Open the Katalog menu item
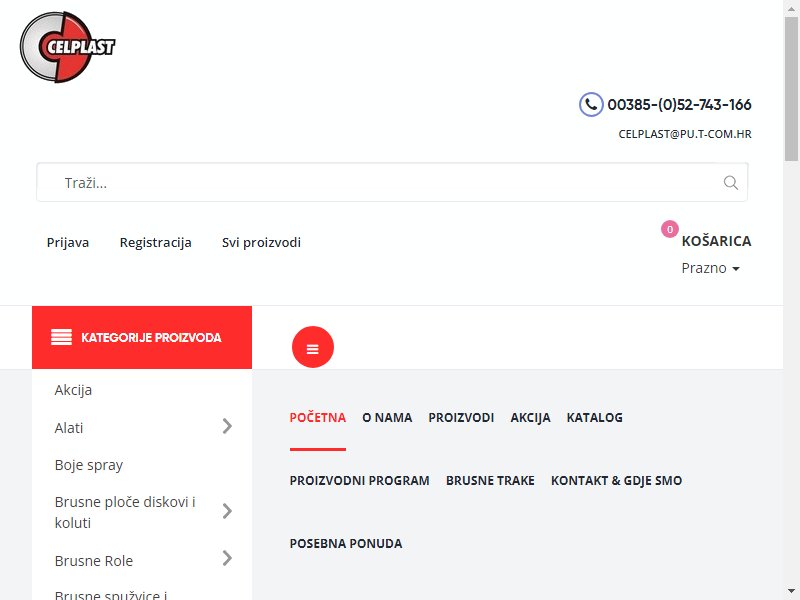Image resolution: width=800 pixels, height=600 pixels. 594,418
